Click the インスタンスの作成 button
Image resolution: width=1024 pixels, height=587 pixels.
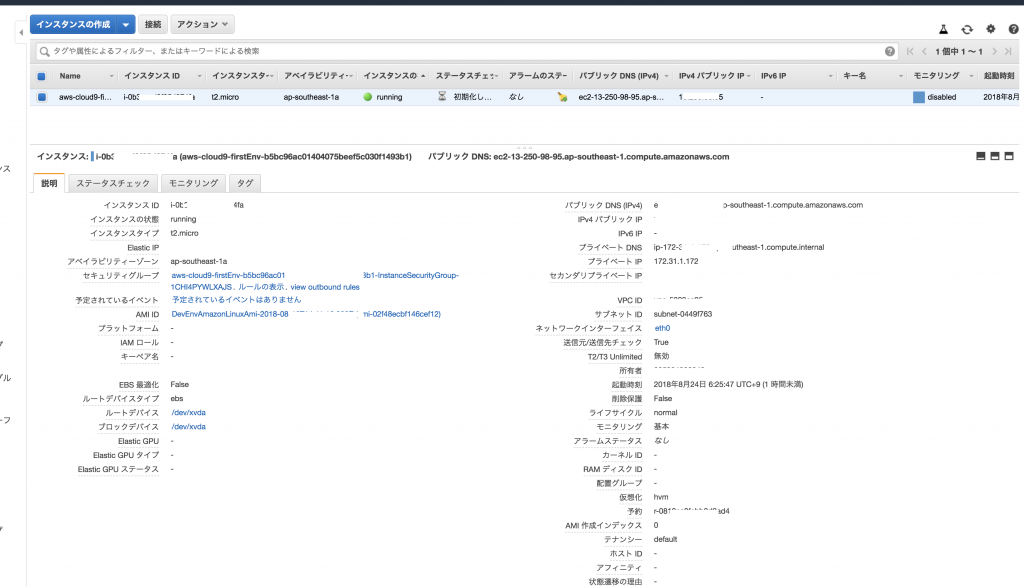73,25
